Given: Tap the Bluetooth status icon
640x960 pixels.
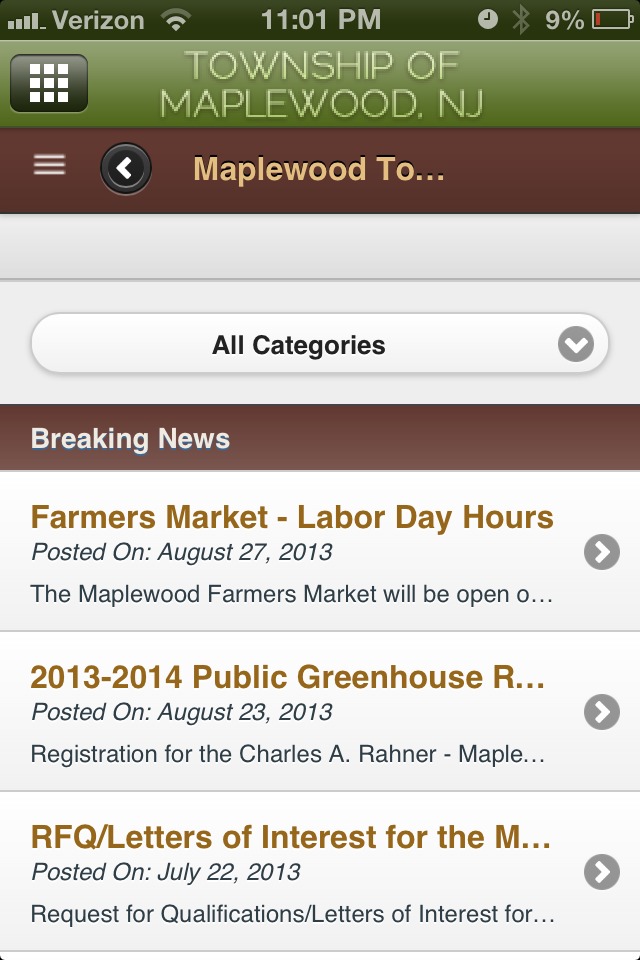Looking at the screenshot, I should [x=521, y=20].
